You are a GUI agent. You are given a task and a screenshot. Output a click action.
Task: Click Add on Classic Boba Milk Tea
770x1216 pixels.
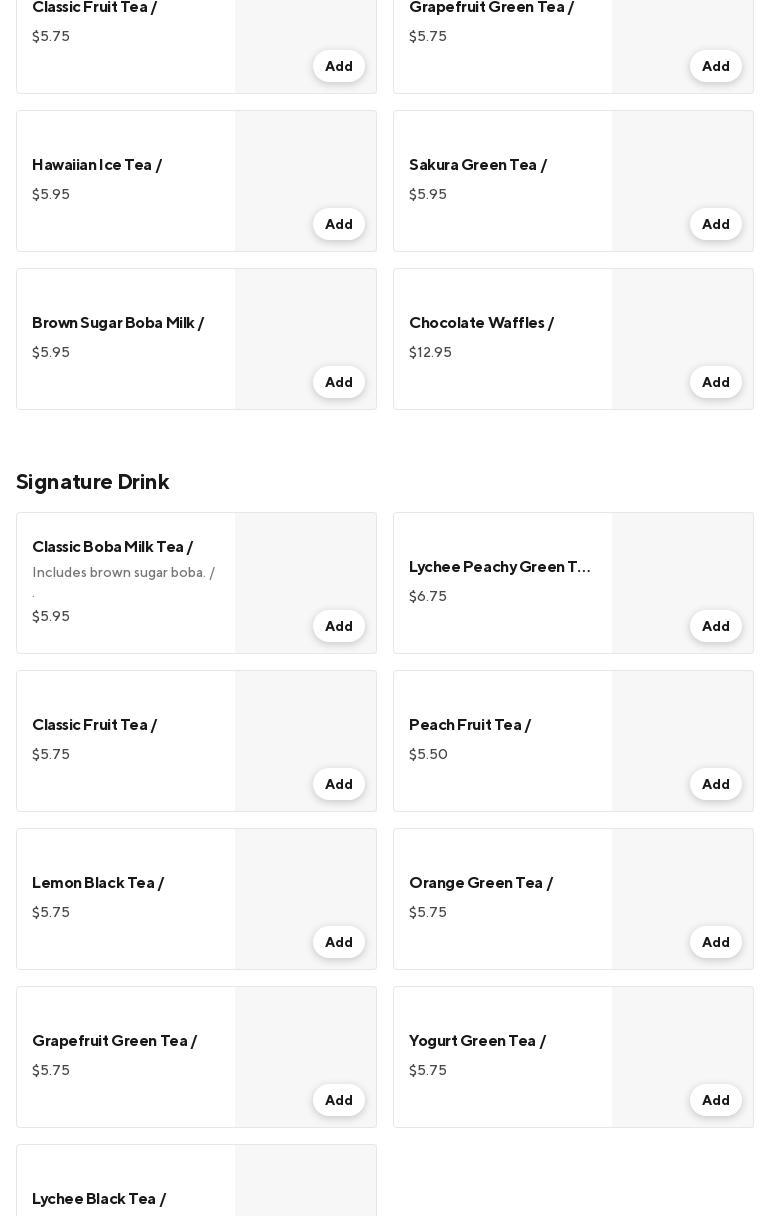click(x=338, y=626)
